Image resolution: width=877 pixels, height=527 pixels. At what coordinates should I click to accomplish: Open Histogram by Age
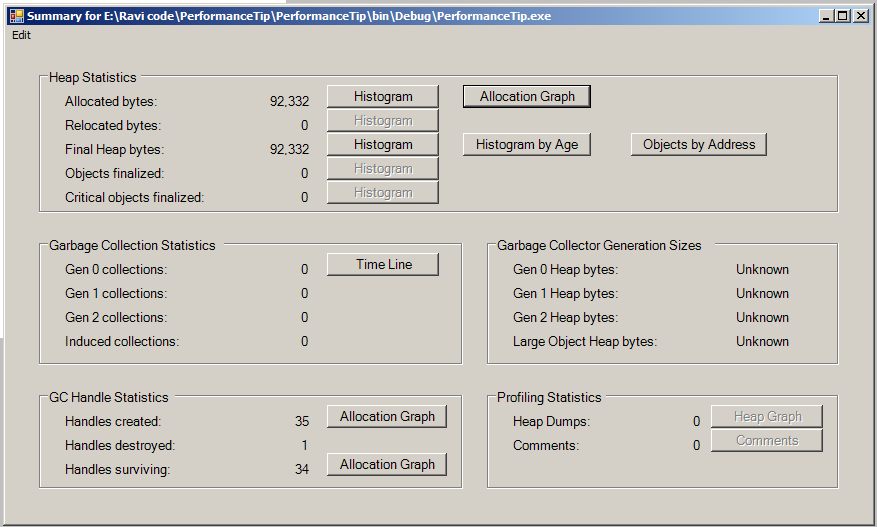(x=527, y=144)
